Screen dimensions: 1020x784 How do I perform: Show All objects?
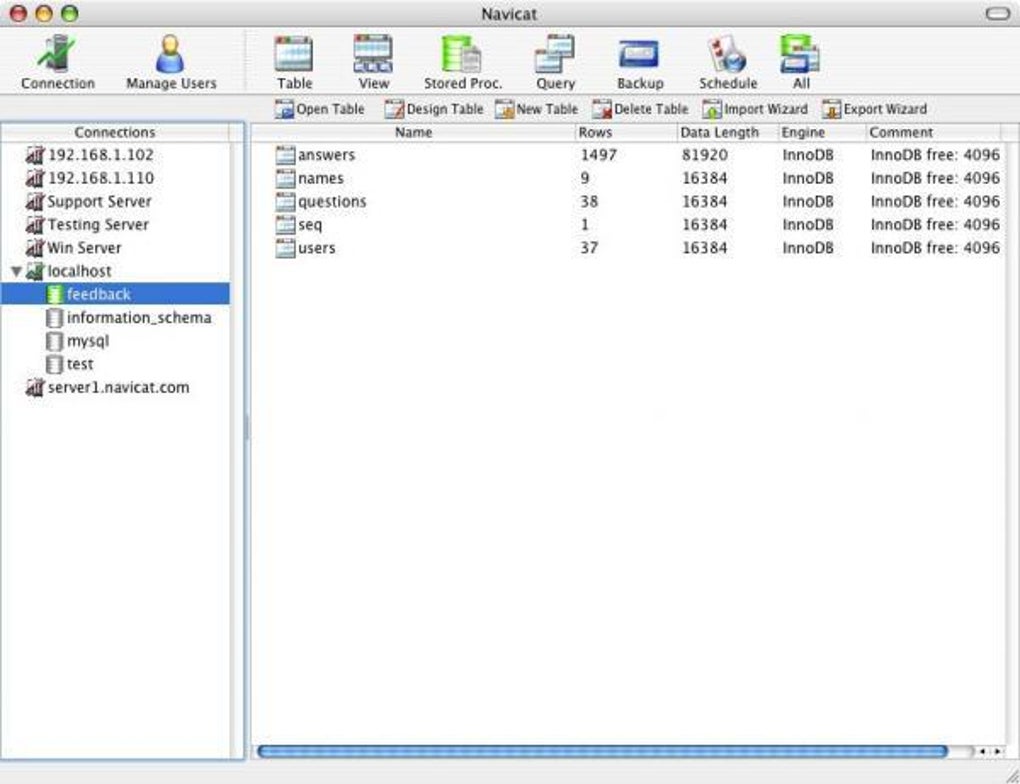click(801, 62)
